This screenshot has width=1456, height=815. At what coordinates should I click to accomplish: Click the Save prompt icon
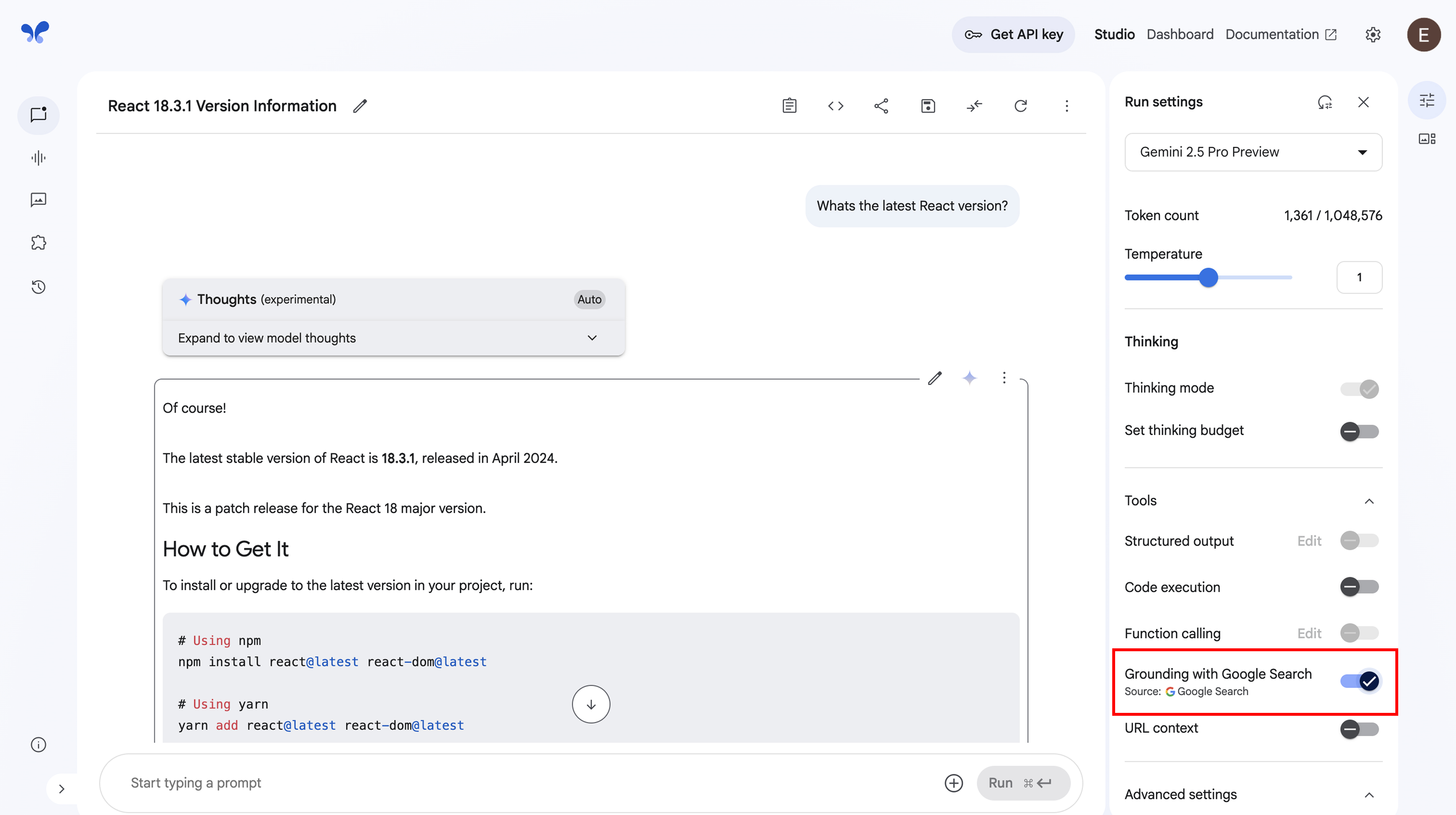tap(928, 106)
